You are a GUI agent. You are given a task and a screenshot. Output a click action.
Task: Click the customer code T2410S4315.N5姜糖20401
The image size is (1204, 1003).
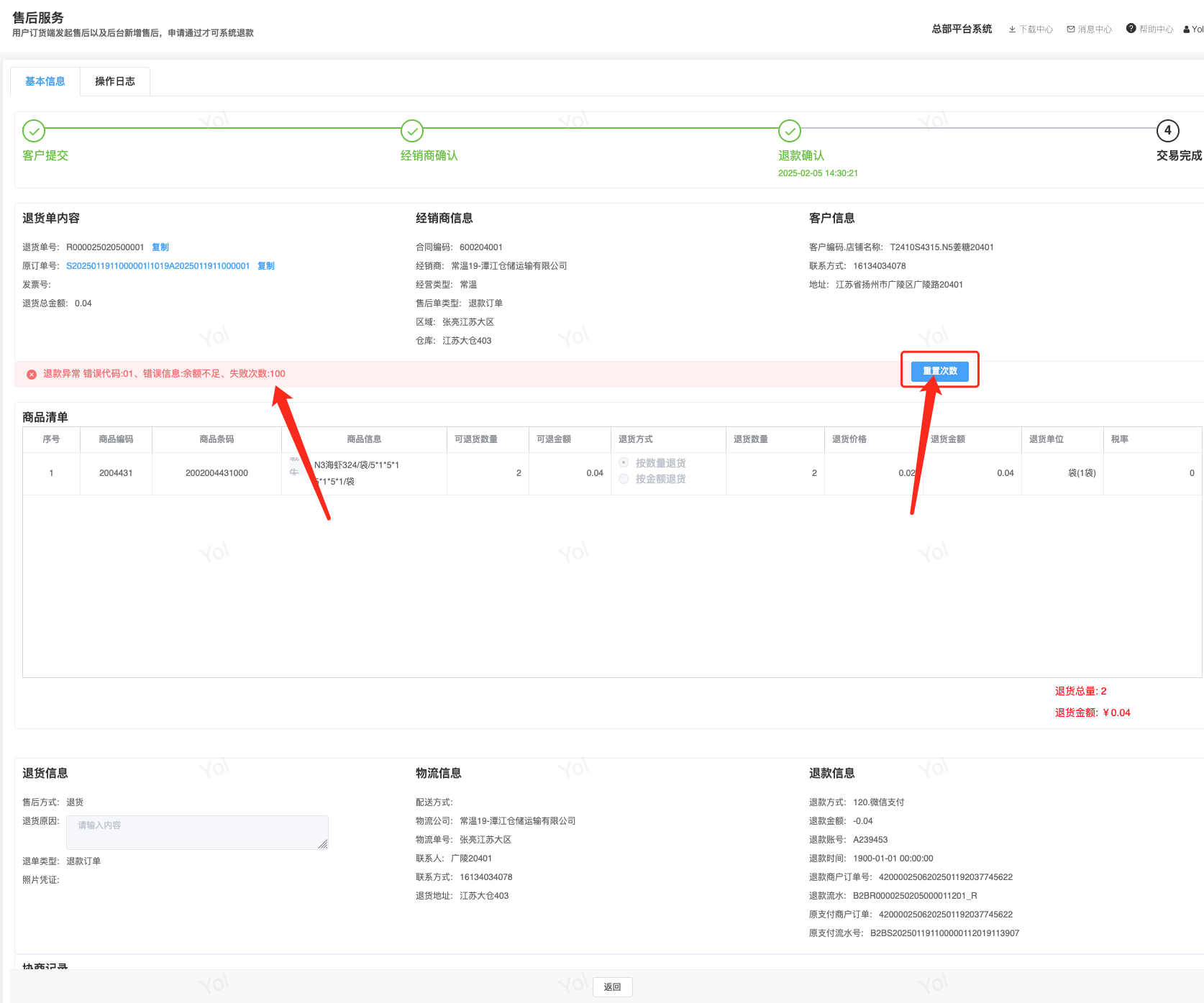[942, 247]
